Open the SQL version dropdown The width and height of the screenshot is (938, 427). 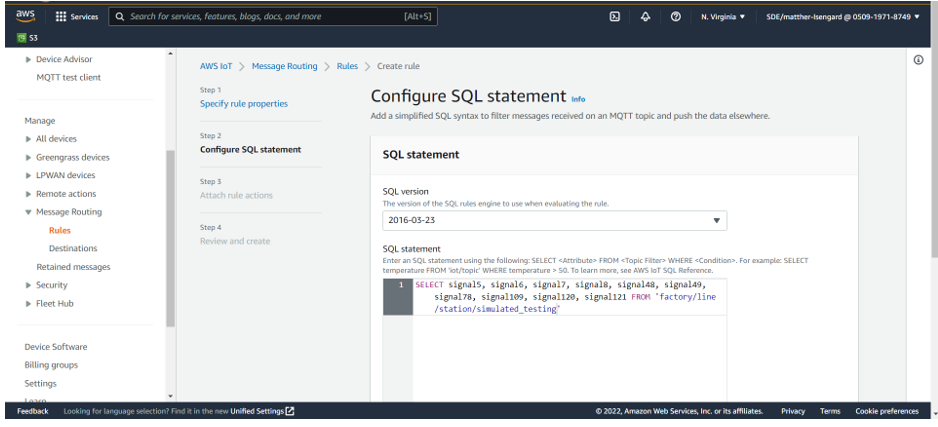coord(554,221)
